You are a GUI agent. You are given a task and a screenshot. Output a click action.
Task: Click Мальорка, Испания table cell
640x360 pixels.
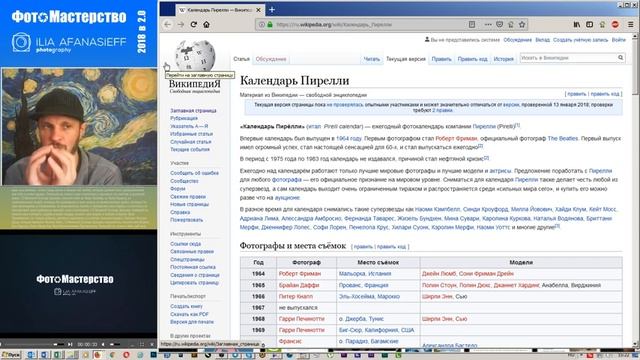(365, 274)
